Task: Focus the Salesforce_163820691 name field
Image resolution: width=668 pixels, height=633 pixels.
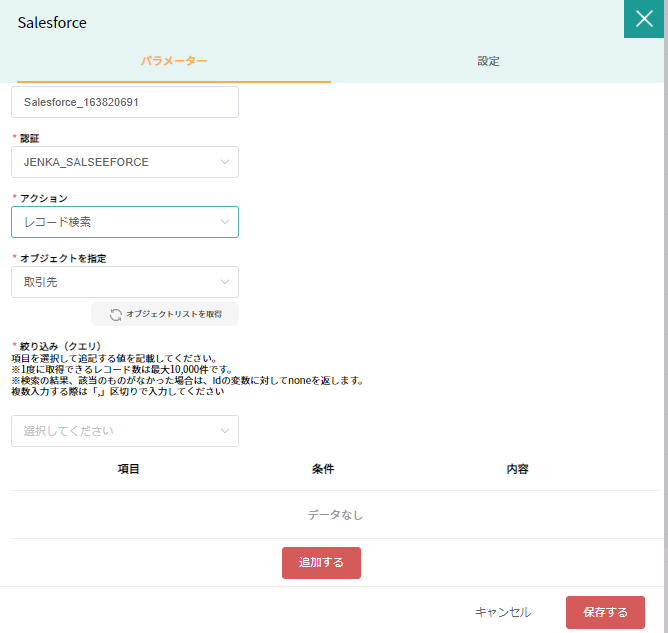Action: pyautogui.click(x=125, y=102)
